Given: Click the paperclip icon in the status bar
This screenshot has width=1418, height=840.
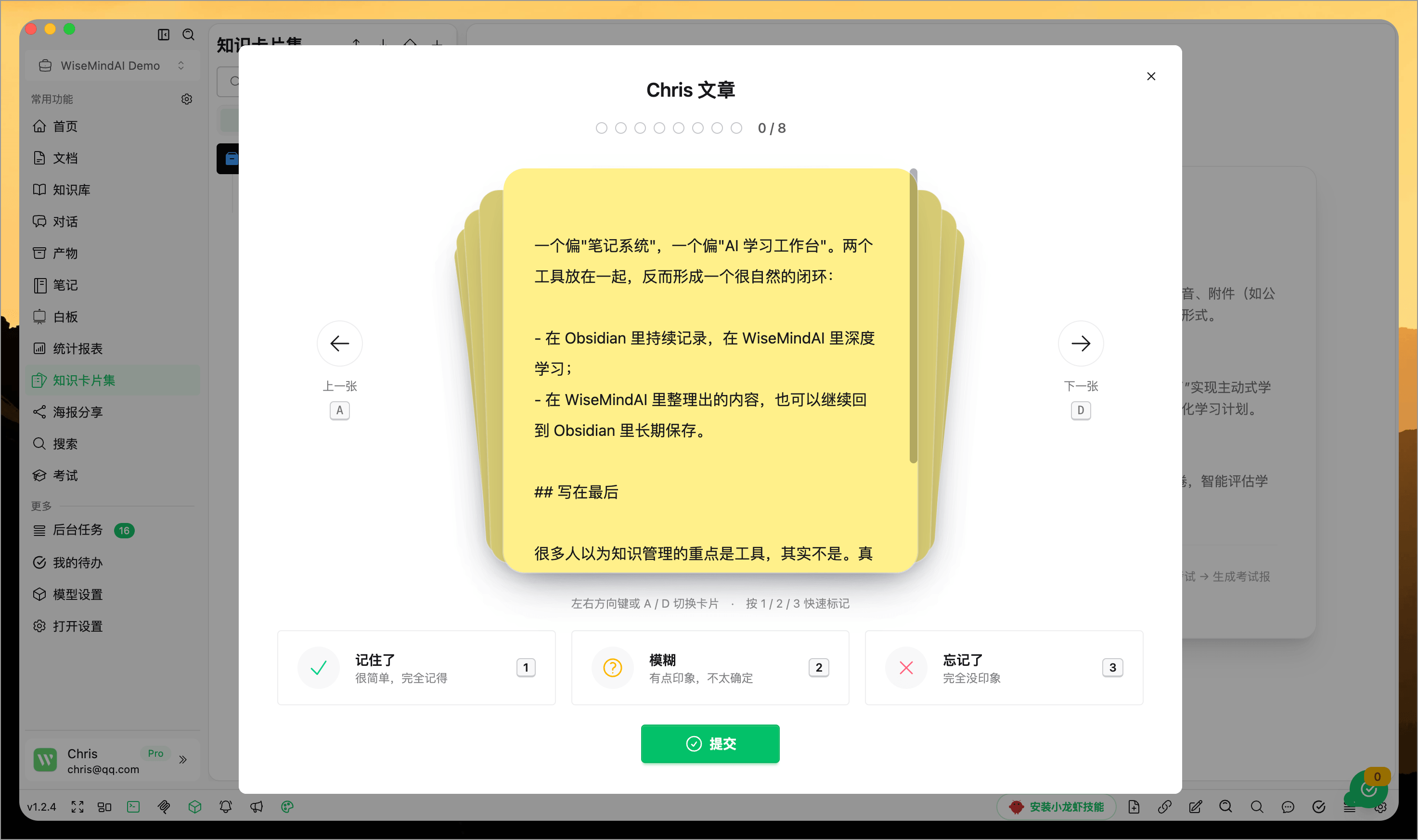Looking at the screenshot, I should (x=164, y=807).
